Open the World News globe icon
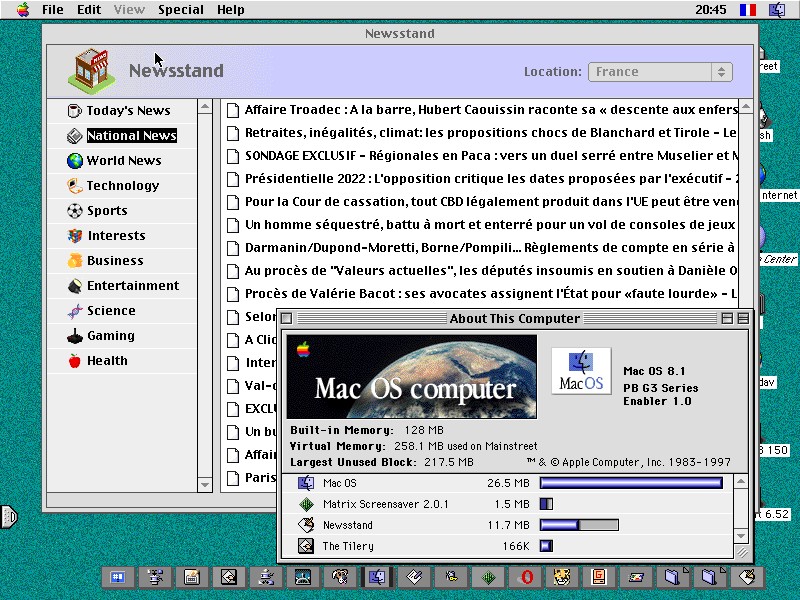Screen dimensions: 800x600 pos(74,161)
